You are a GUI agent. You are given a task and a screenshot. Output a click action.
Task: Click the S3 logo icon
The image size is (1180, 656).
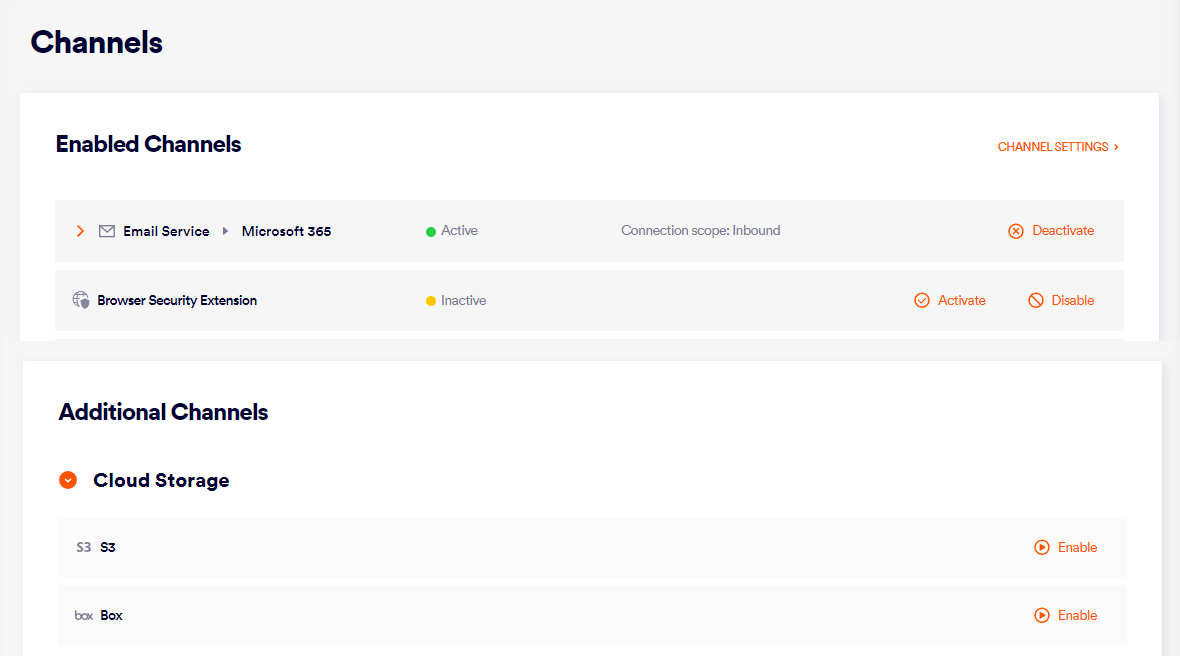84,548
